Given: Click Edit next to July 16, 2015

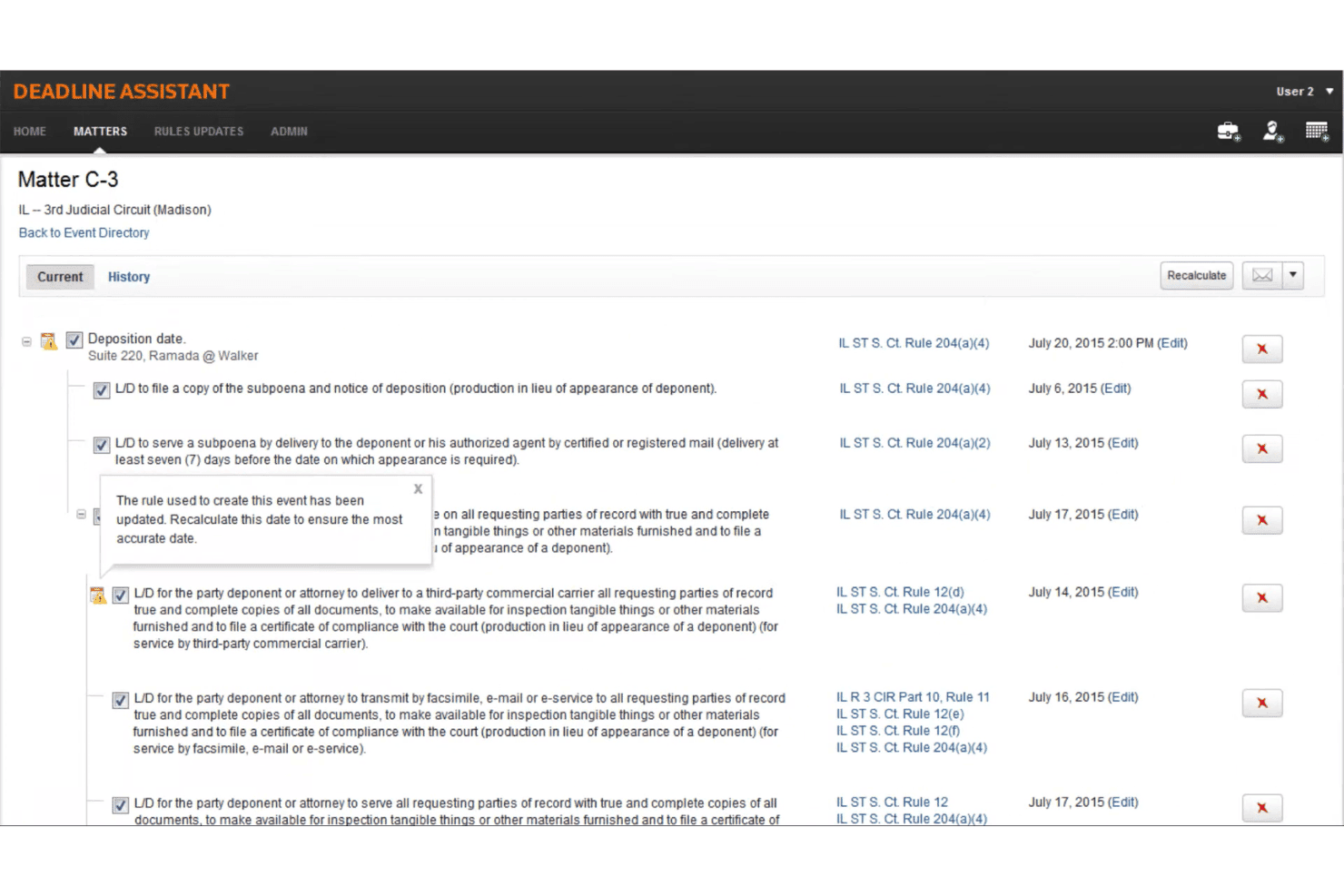Looking at the screenshot, I should pyautogui.click(x=1123, y=697).
